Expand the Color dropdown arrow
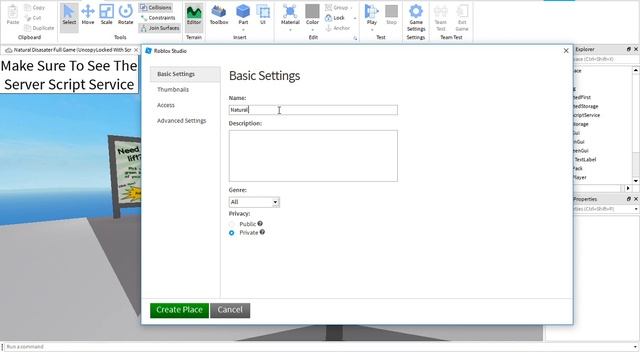 coord(312,30)
